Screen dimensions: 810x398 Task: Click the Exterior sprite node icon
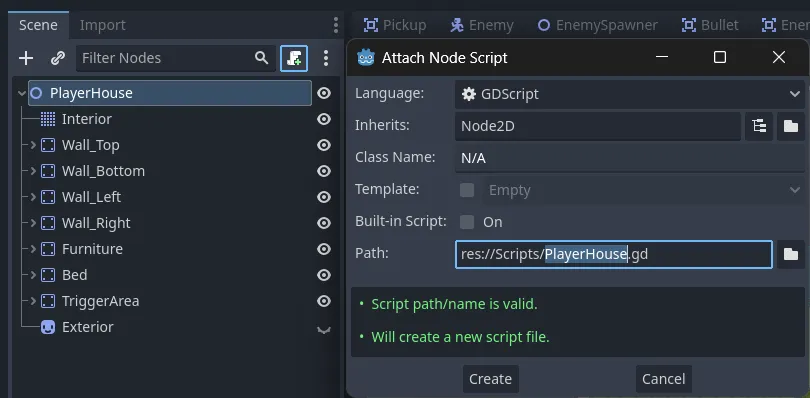coord(48,327)
